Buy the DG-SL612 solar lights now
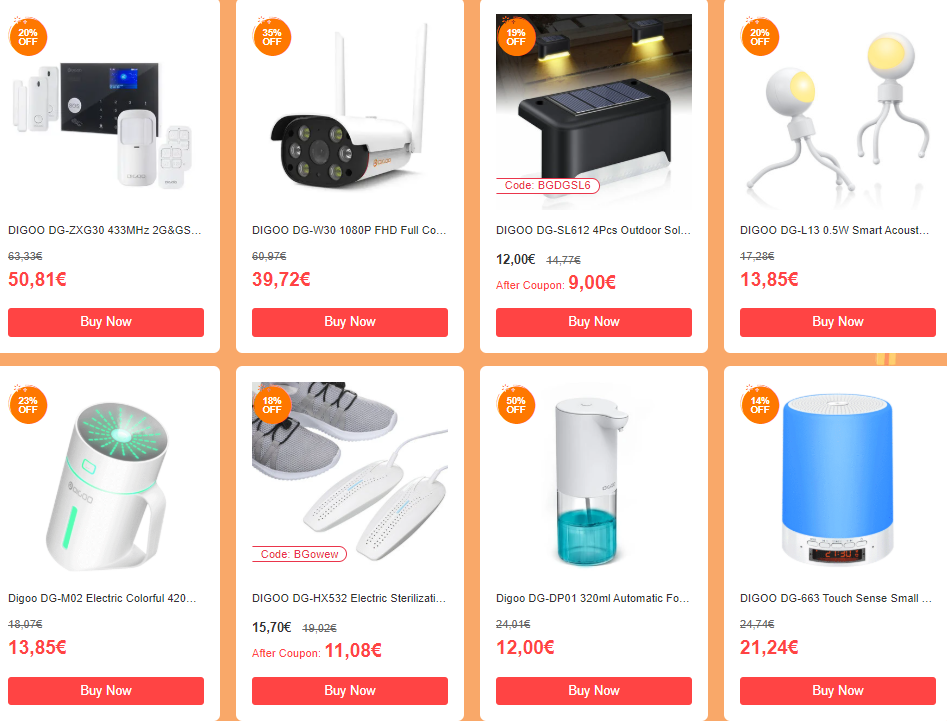 [594, 322]
